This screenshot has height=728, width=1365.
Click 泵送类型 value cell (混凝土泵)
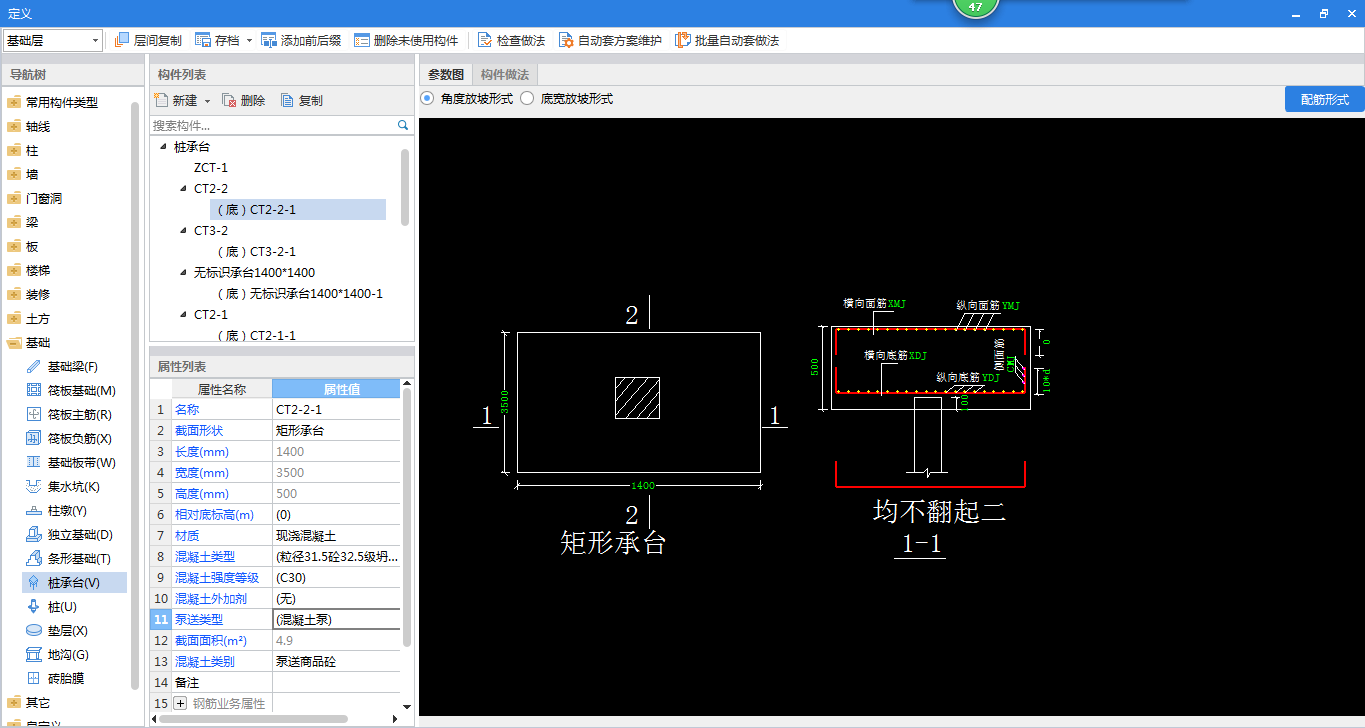(x=336, y=619)
